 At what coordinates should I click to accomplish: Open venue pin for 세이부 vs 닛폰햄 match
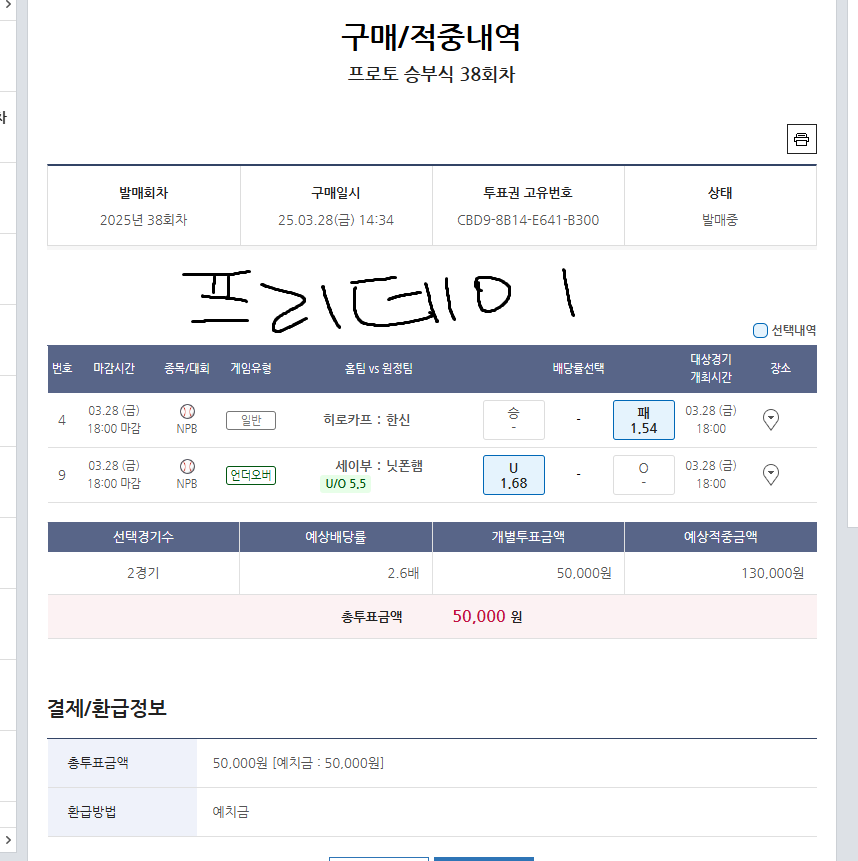(771, 474)
